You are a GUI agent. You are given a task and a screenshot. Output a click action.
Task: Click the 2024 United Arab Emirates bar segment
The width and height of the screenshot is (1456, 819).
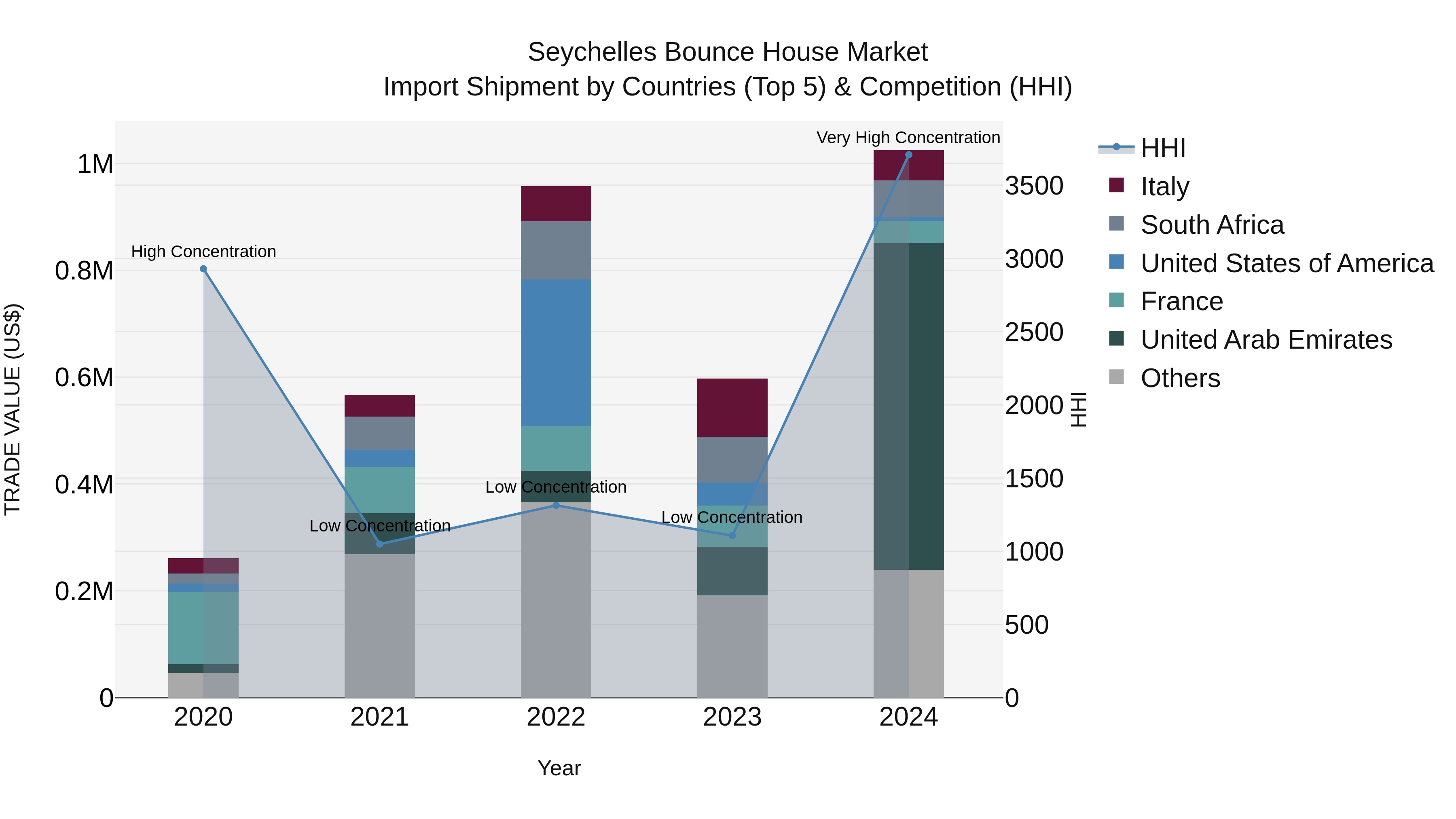(909, 406)
